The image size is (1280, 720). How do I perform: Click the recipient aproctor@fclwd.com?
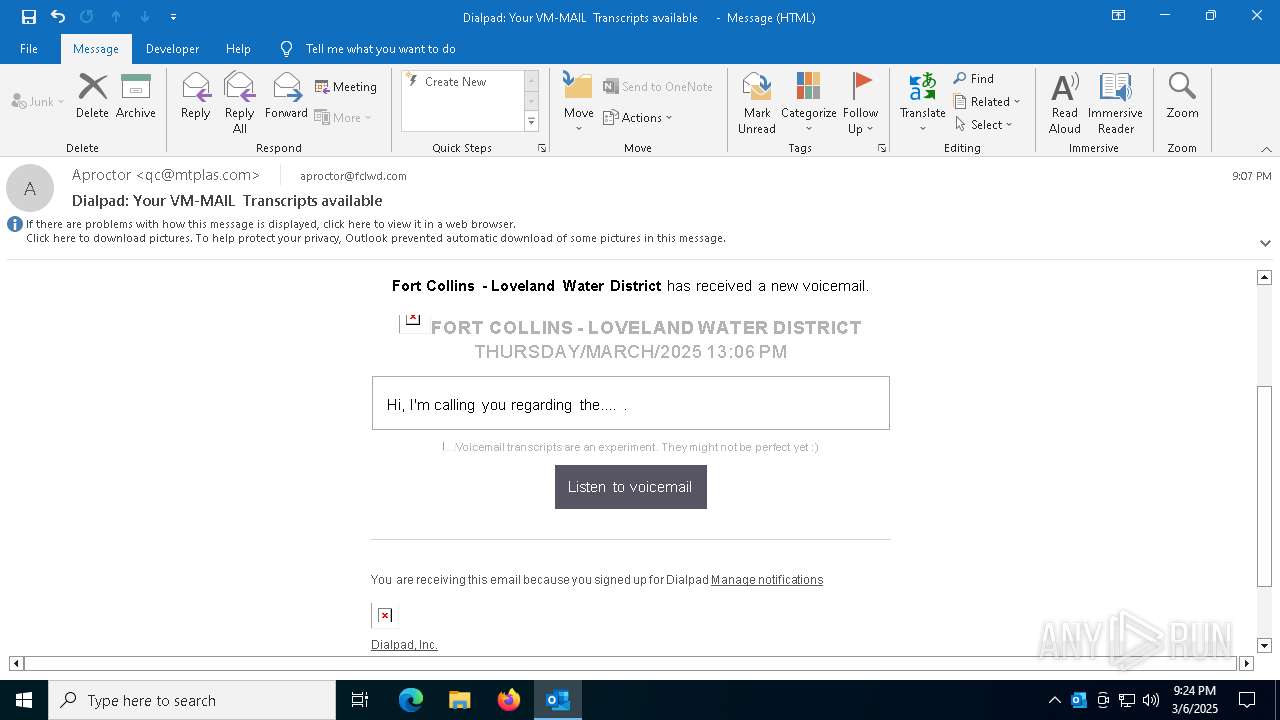coord(353,176)
